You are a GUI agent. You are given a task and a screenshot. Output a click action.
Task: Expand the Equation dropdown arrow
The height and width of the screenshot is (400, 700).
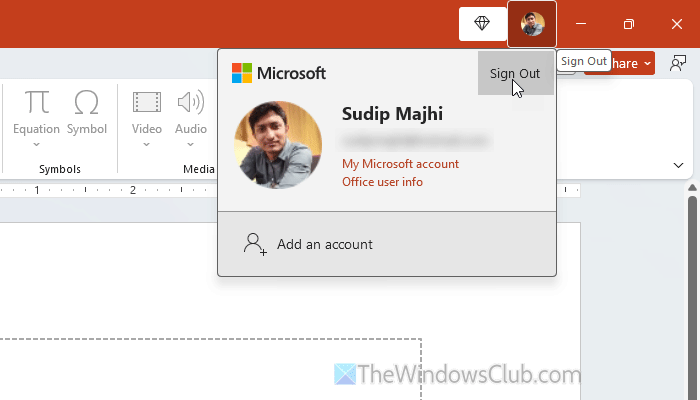[x=37, y=144]
